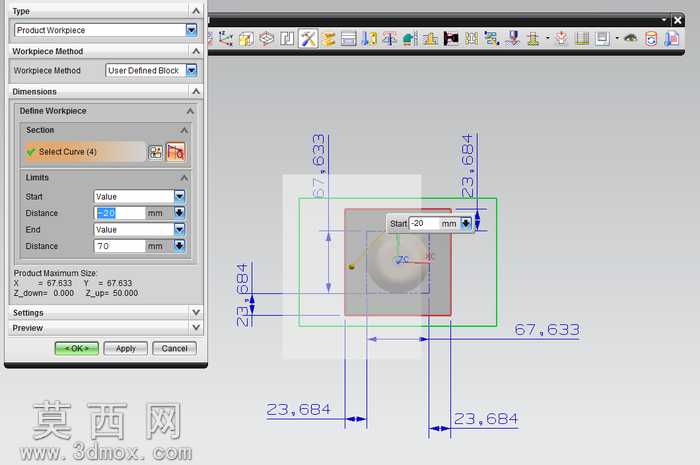
Task: Collapse the Section group
Action: [x=184, y=130]
